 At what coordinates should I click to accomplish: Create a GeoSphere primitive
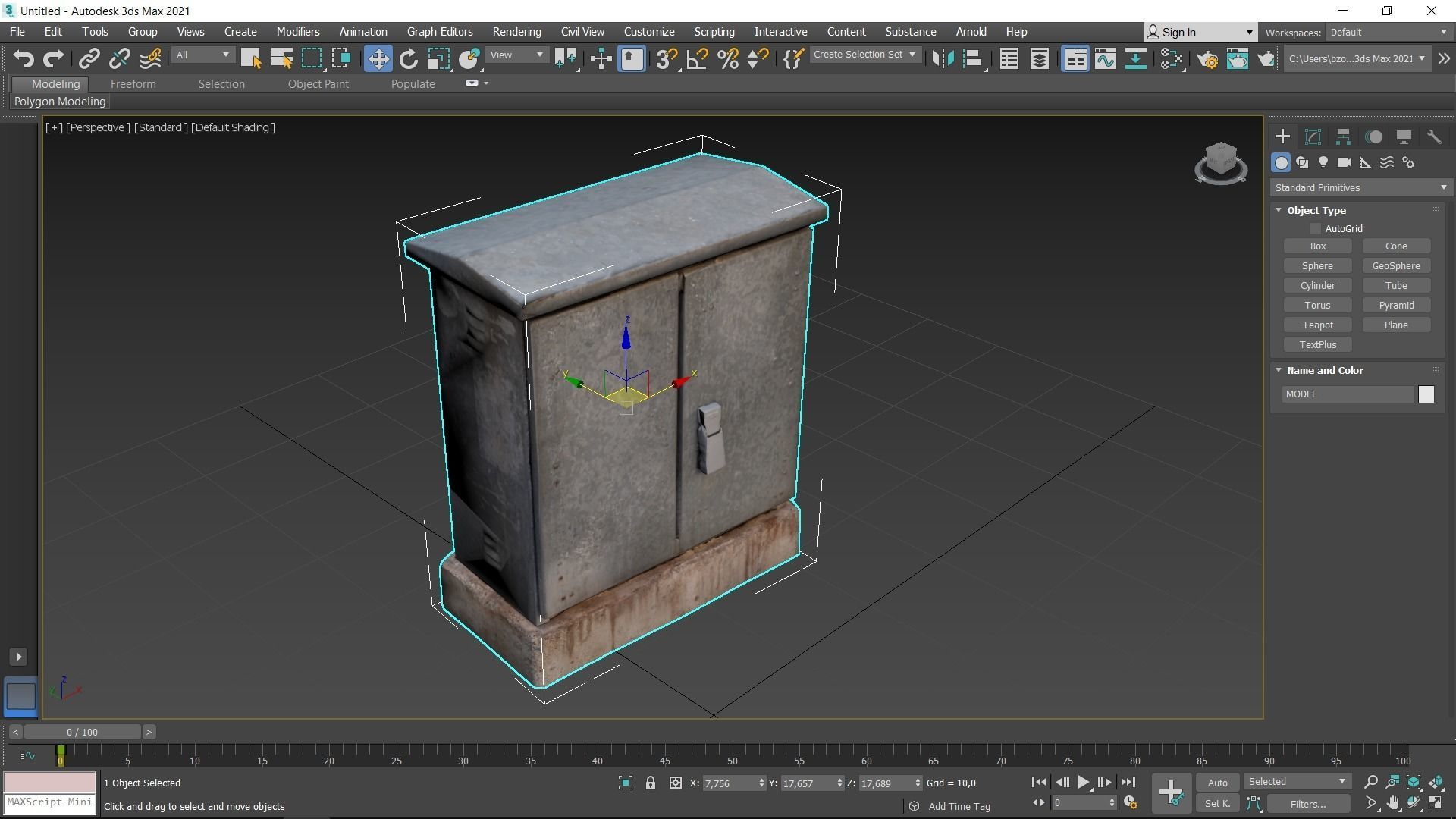point(1396,266)
